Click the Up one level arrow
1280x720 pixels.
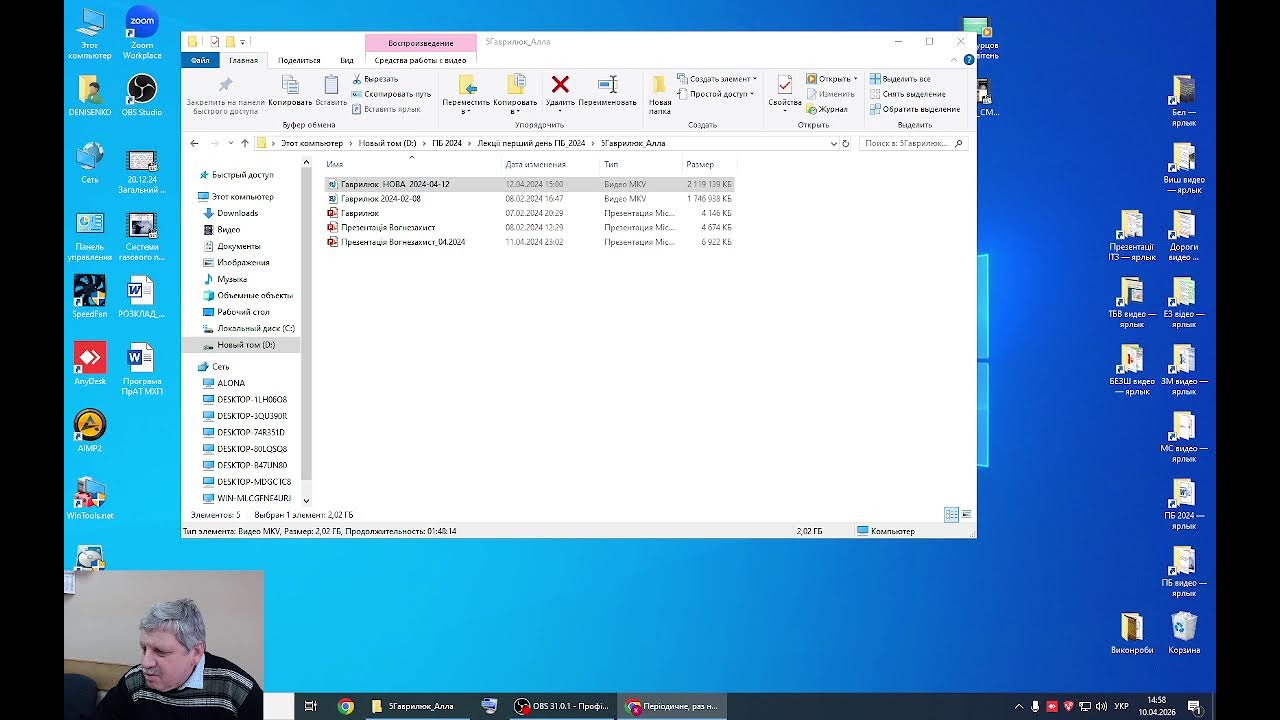point(245,143)
